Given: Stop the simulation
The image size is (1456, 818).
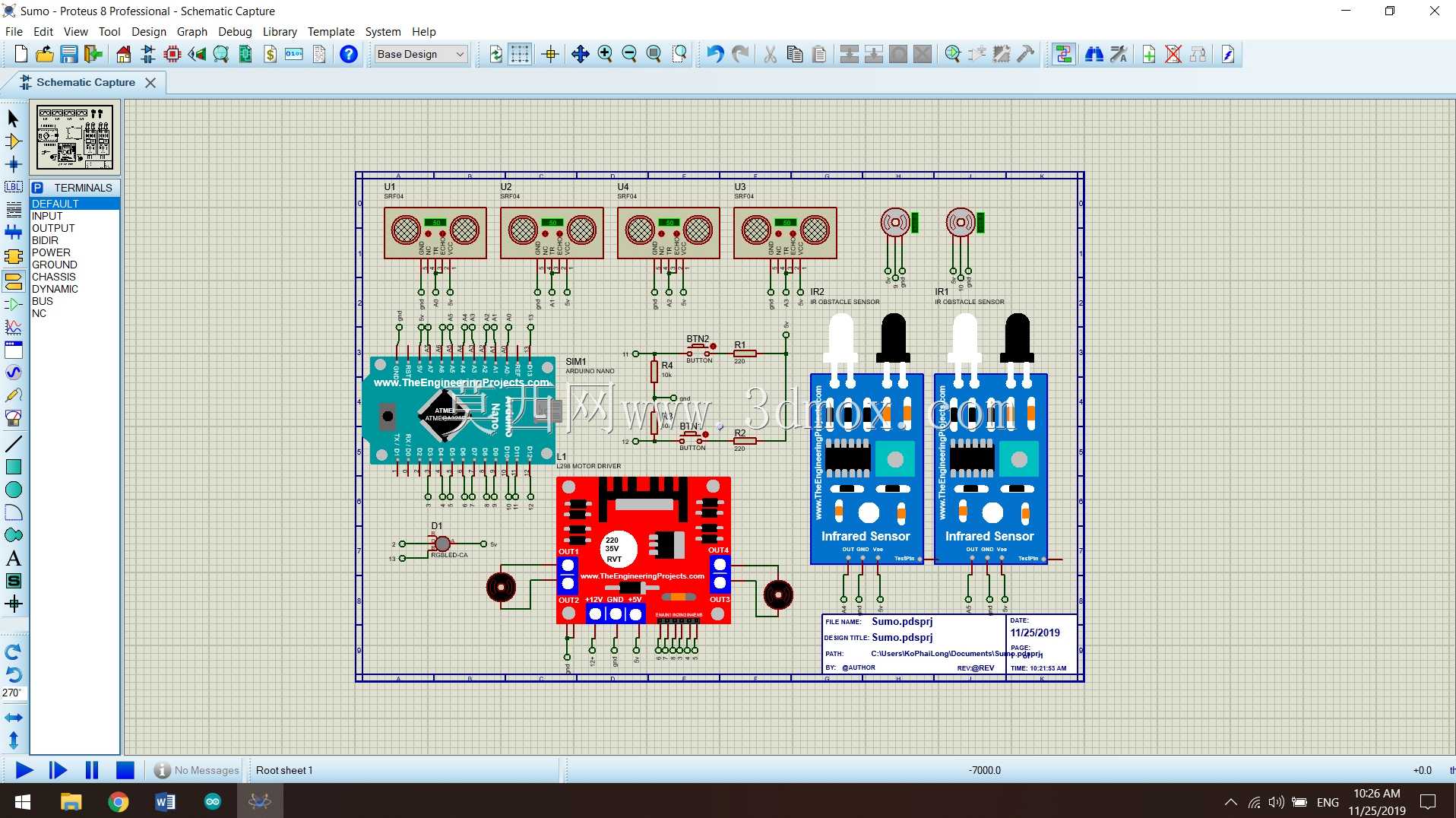Looking at the screenshot, I should point(125,770).
